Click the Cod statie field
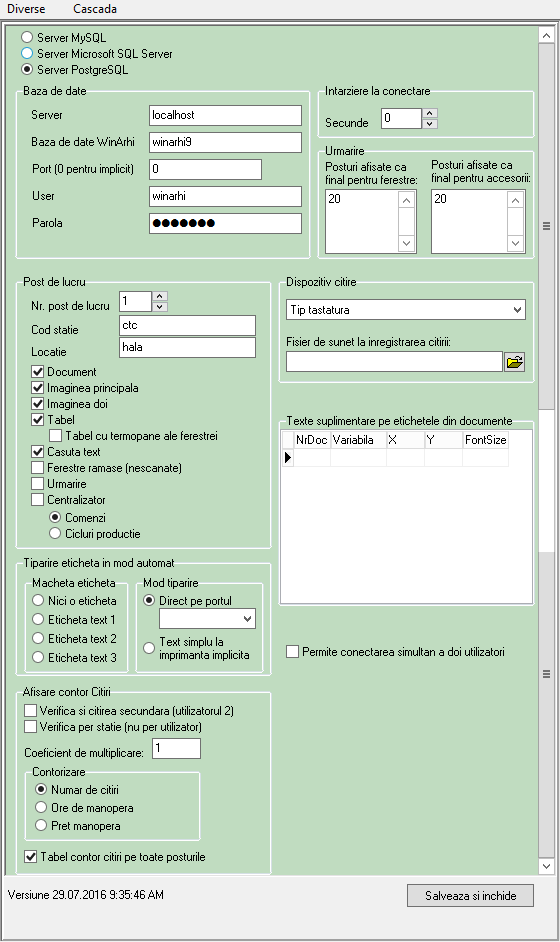Viewport: 560px width, 942px height. tap(187, 326)
